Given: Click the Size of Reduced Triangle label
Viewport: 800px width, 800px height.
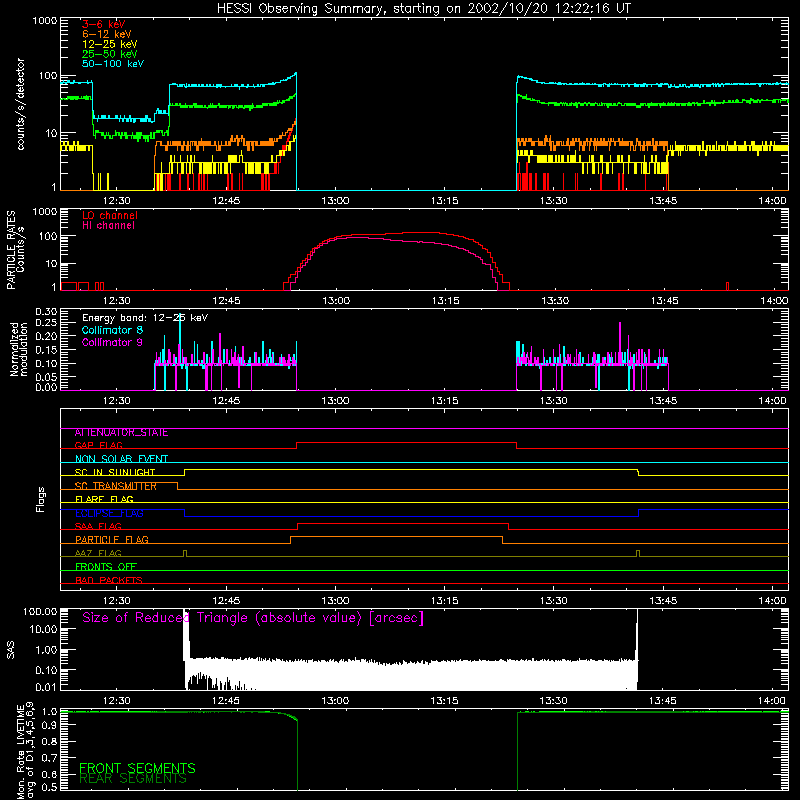Looking at the screenshot, I should pyautogui.click(x=253, y=618).
